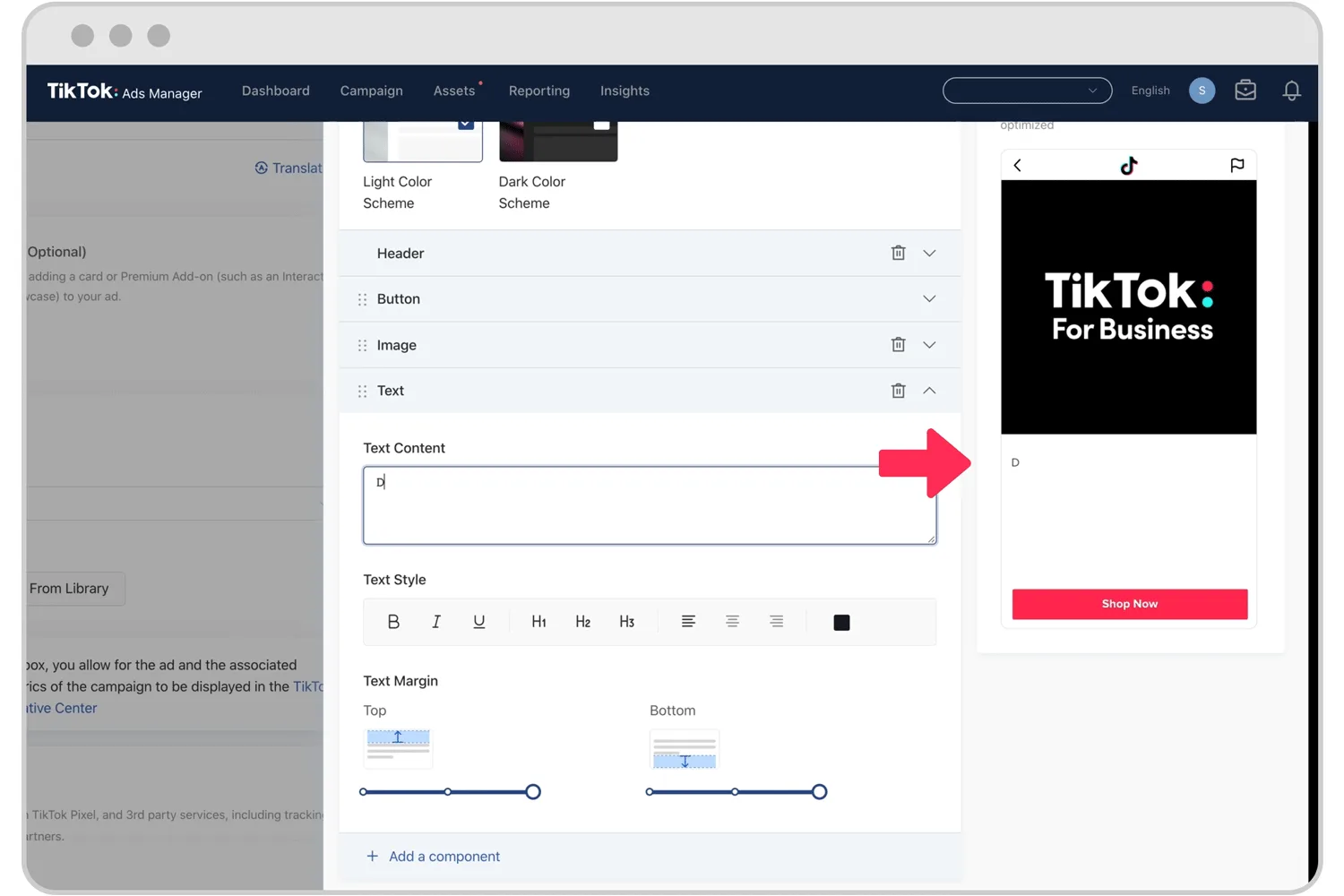Change the English language setting
Viewport: 1344px width, 896px height.
tap(1150, 90)
